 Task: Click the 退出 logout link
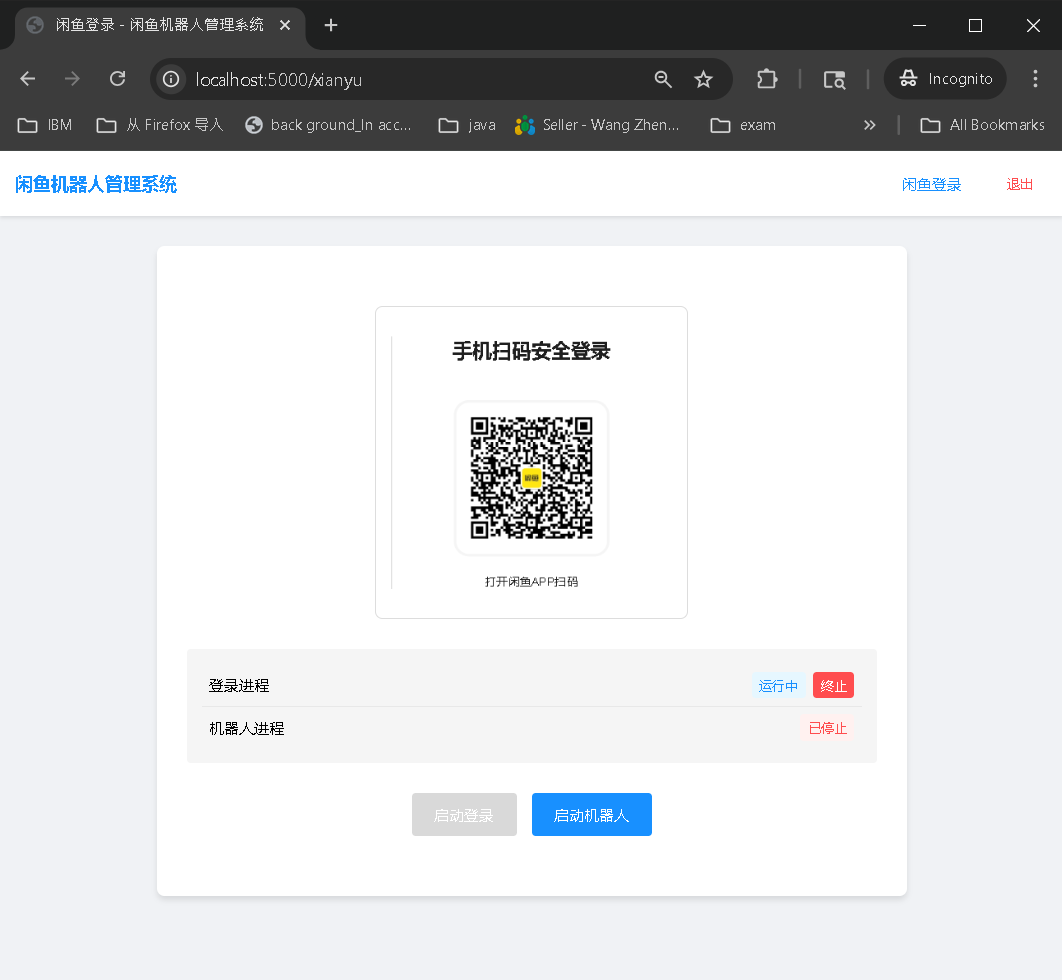pyautogui.click(x=1018, y=185)
